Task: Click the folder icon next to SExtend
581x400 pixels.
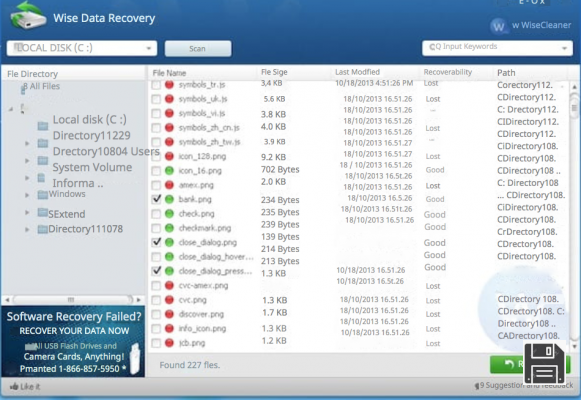Action: pos(43,213)
